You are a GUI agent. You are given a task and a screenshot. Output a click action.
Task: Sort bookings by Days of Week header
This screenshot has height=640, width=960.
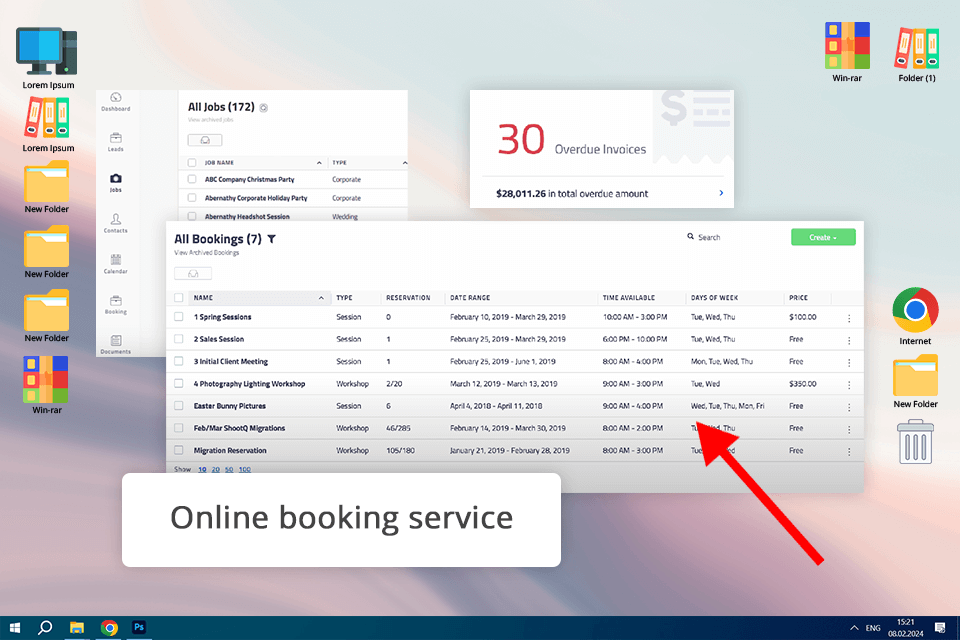click(x=714, y=298)
